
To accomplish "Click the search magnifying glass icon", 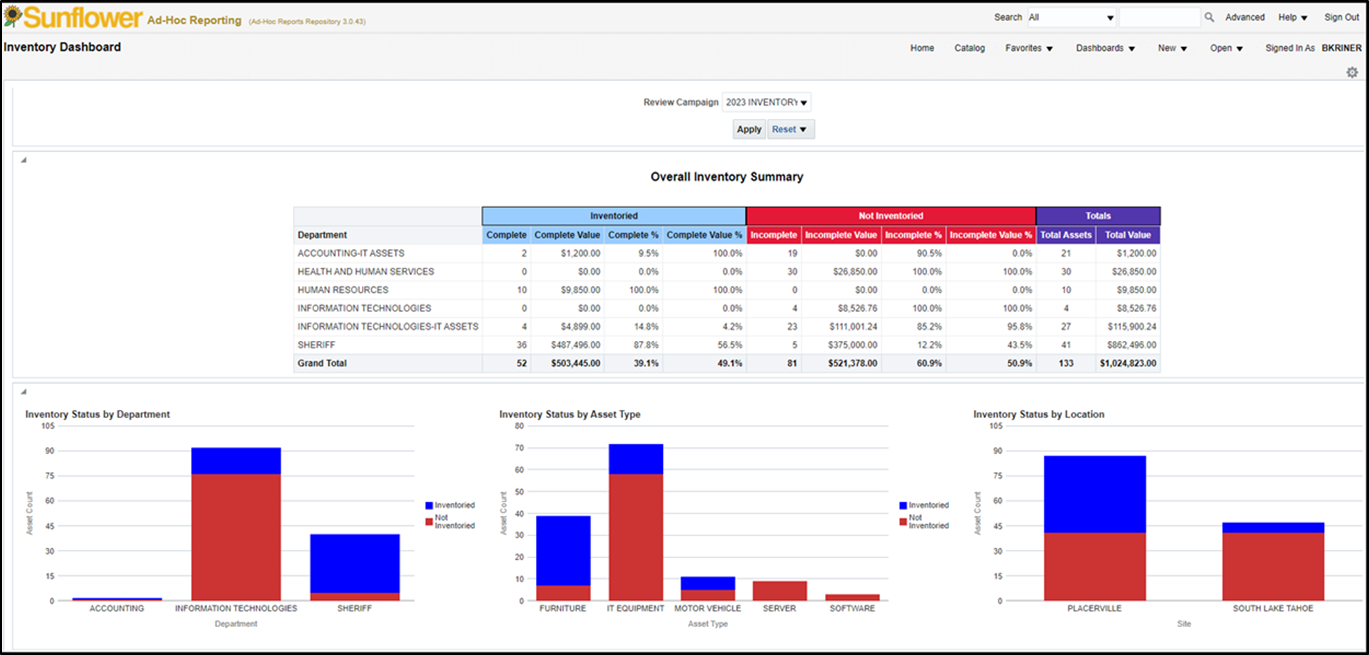I will coord(1209,17).
